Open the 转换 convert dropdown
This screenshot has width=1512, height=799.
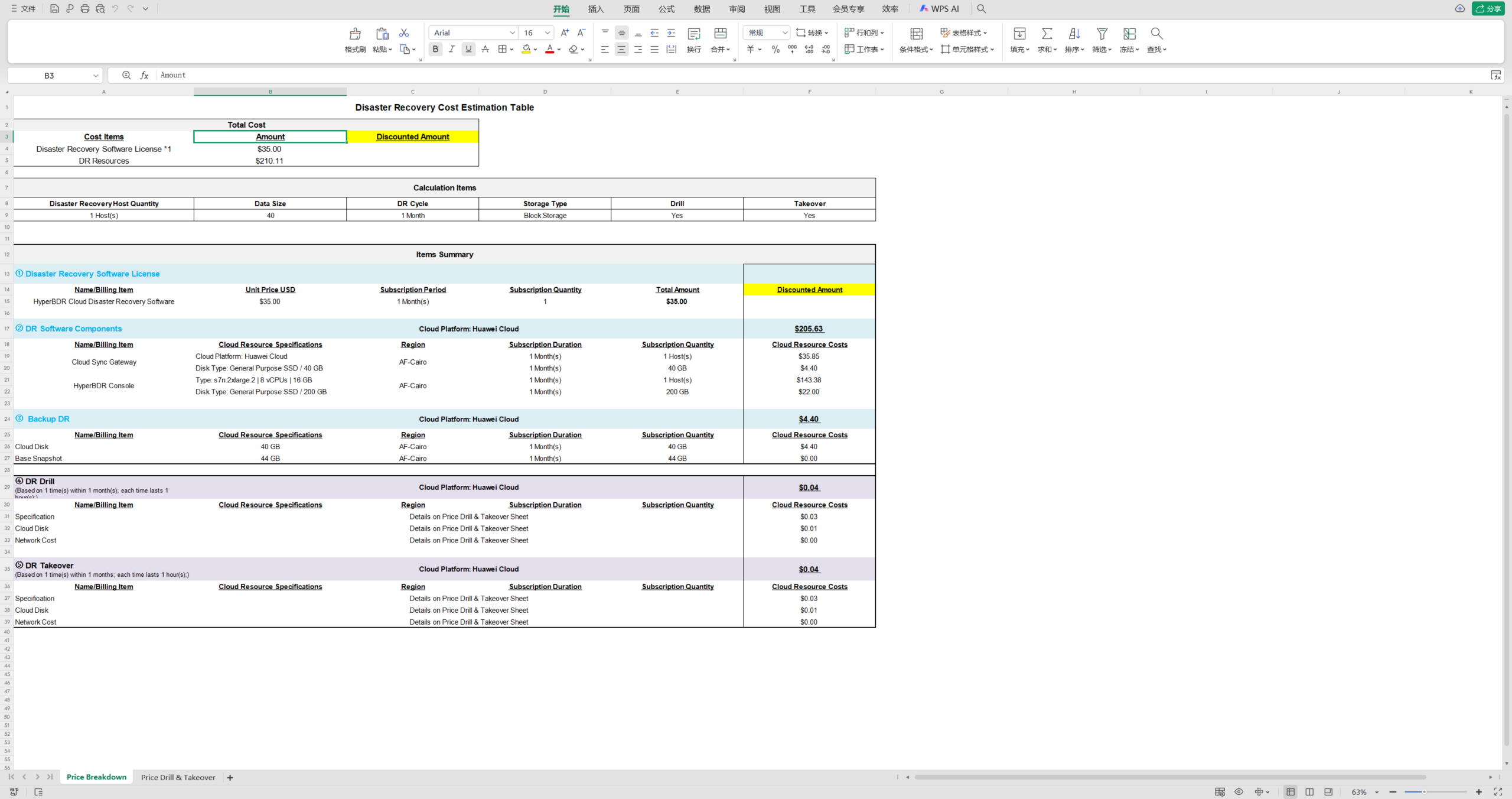click(x=812, y=33)
